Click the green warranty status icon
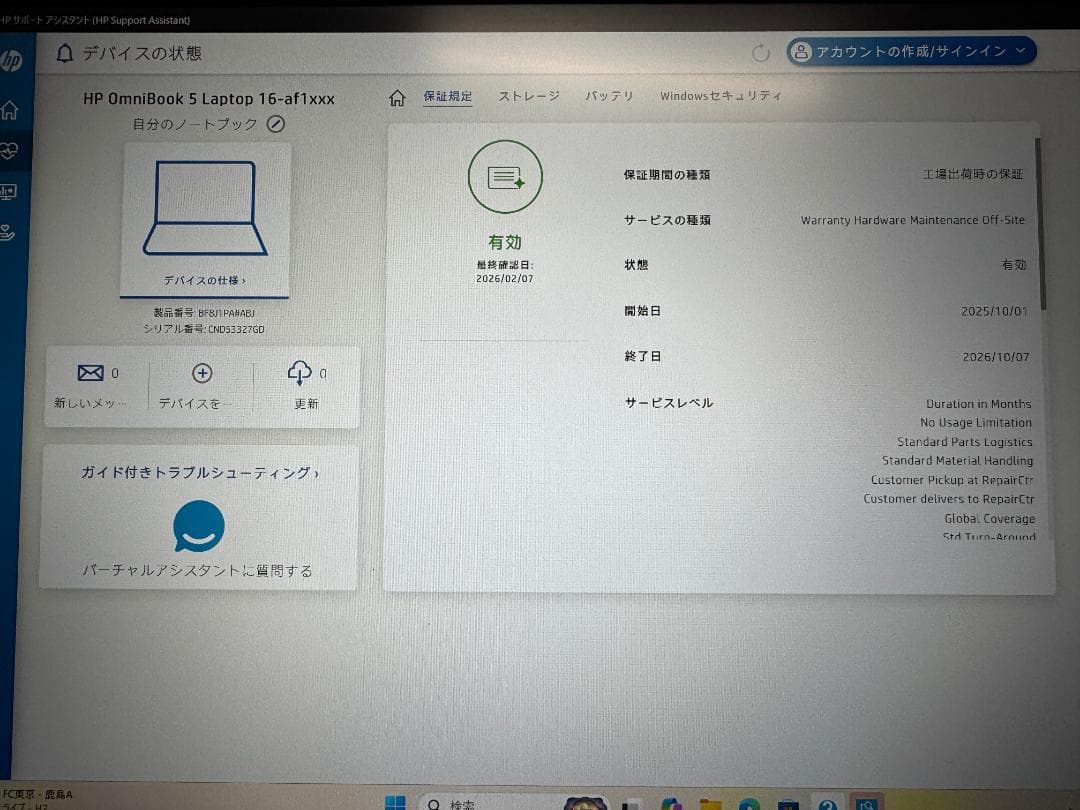This screenshot has height=810, width=1080. click(x=505, y=176)
